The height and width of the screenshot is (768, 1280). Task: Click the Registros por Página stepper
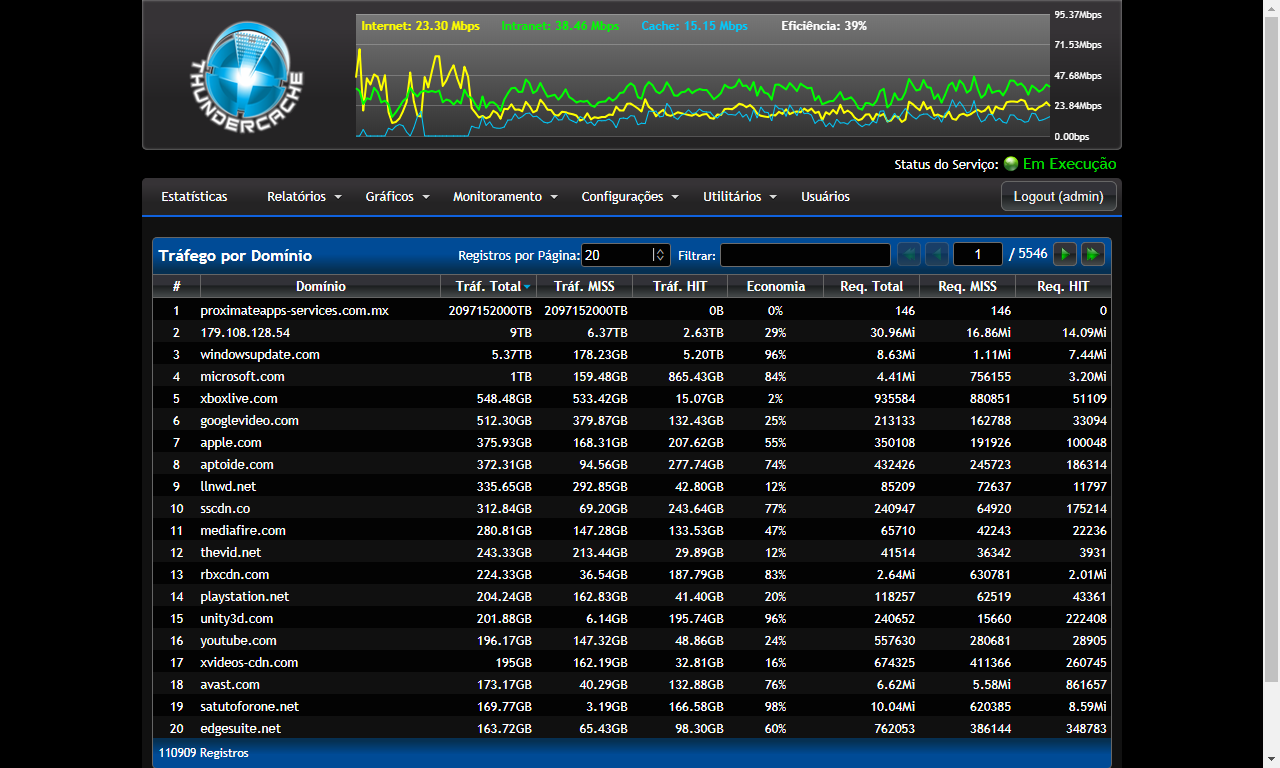[x=659, y=255]
